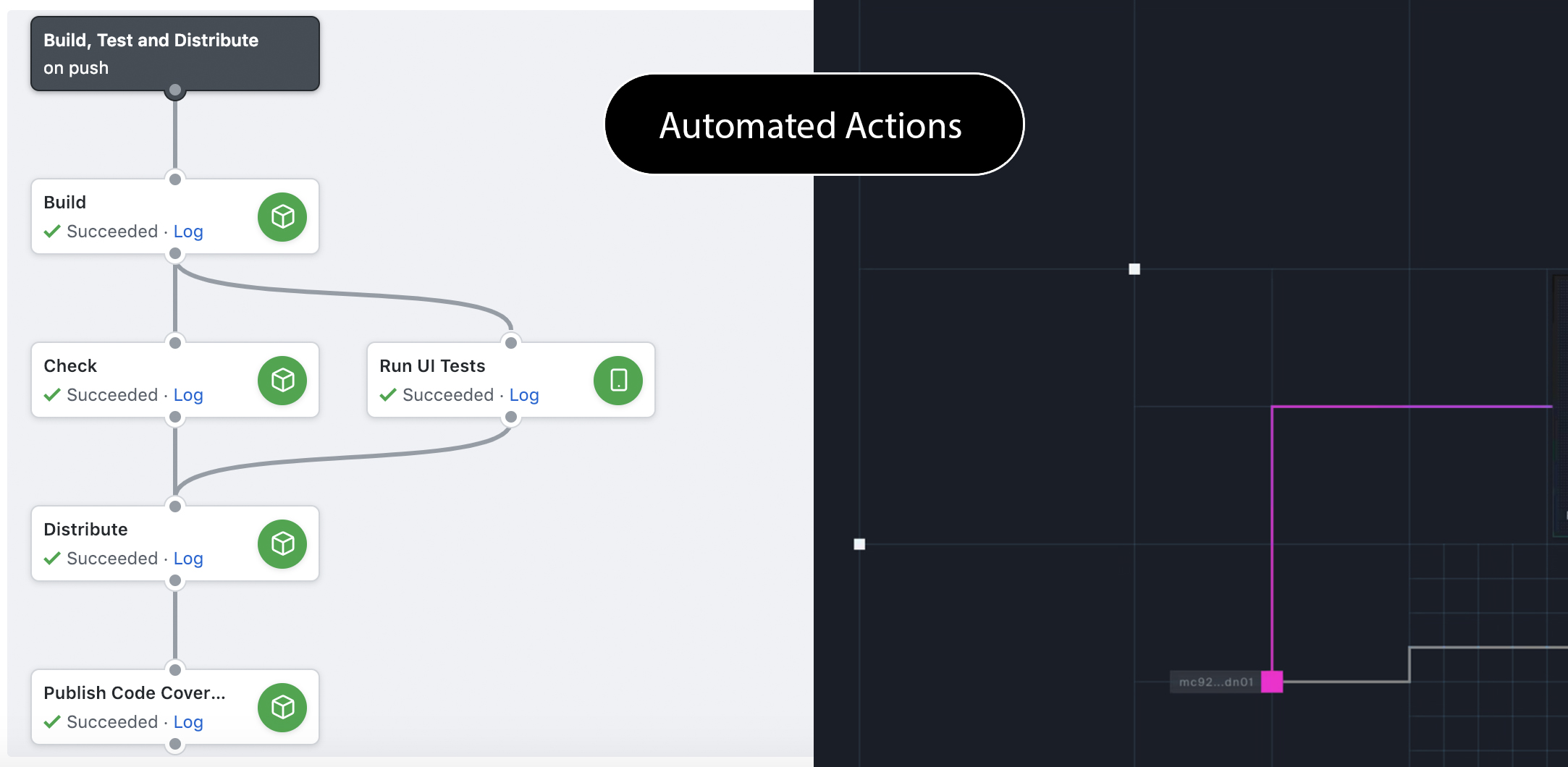The width and height of the screenshot is (1568, 767).
Task: Open the Publish Code Coverage log
Action: (188, 722)
